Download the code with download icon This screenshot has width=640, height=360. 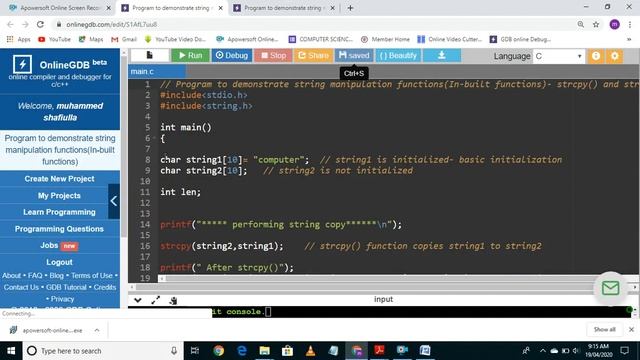pyautogui.click(x=442, y=55)
